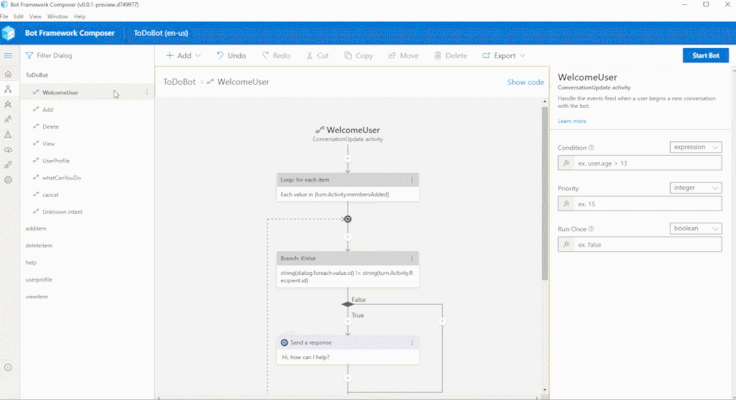This screenshot has height=400, width=736.
Task: Open Notifications warning icon in sidebar
Action: tap(8, 134)
